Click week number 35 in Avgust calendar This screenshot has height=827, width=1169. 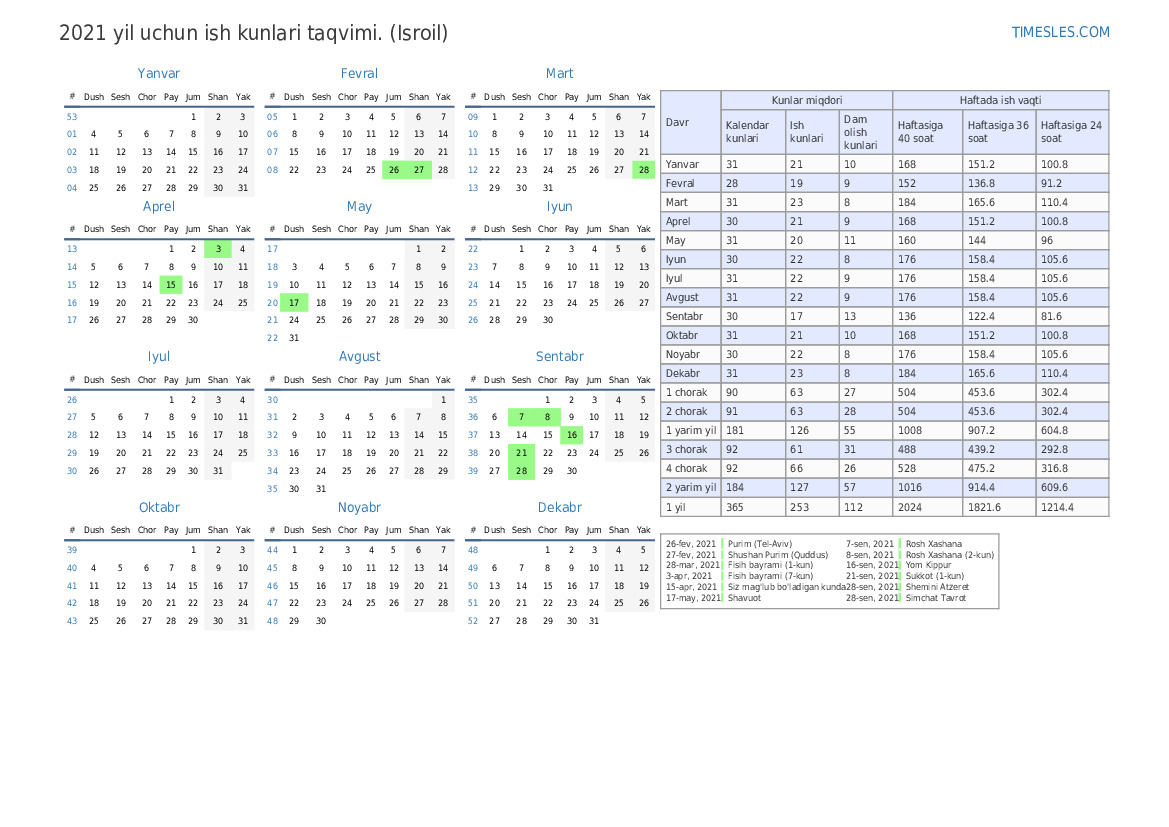tap(272, 489)
